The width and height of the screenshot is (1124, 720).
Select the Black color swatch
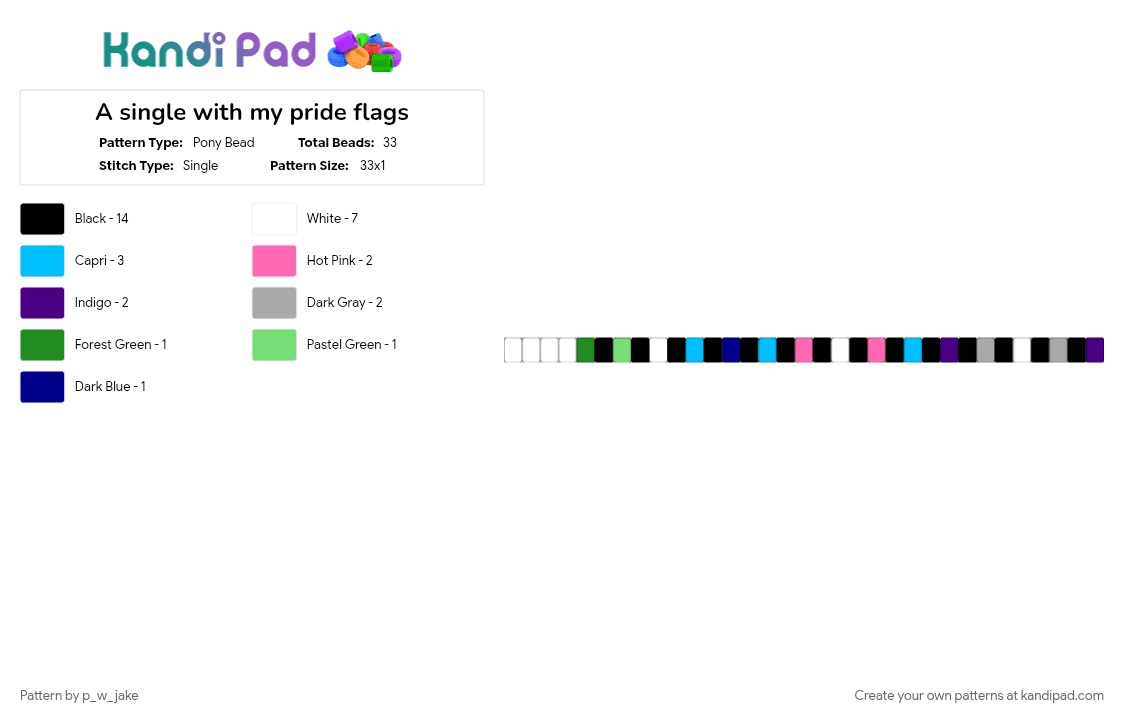point(42,219)
